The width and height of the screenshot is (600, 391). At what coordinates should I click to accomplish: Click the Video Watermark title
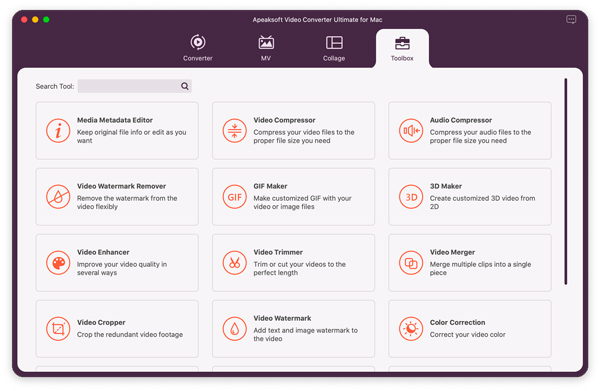point(282,318)
